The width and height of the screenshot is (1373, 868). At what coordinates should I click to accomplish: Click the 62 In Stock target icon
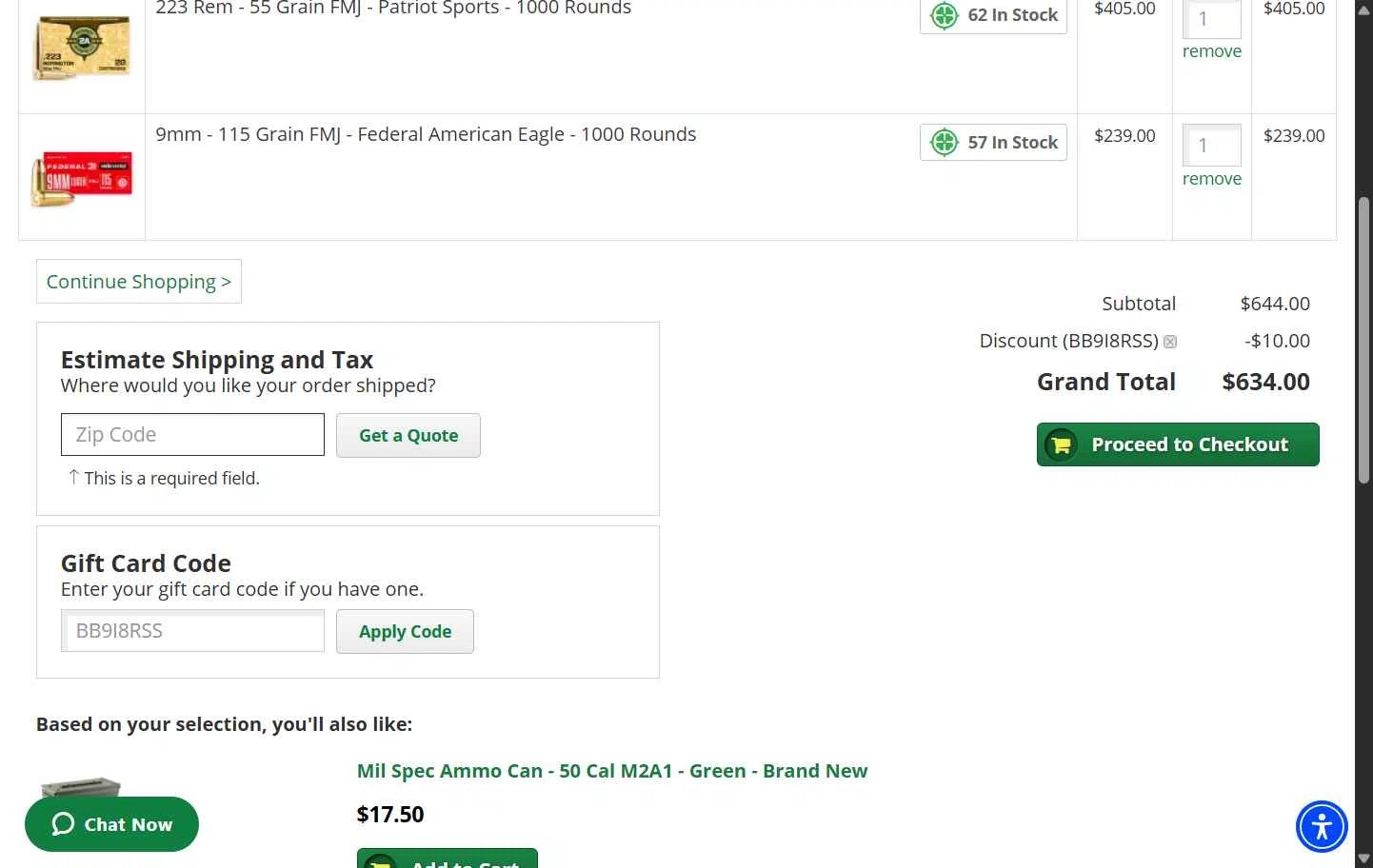pyautogui.click(x=944, y=15)
